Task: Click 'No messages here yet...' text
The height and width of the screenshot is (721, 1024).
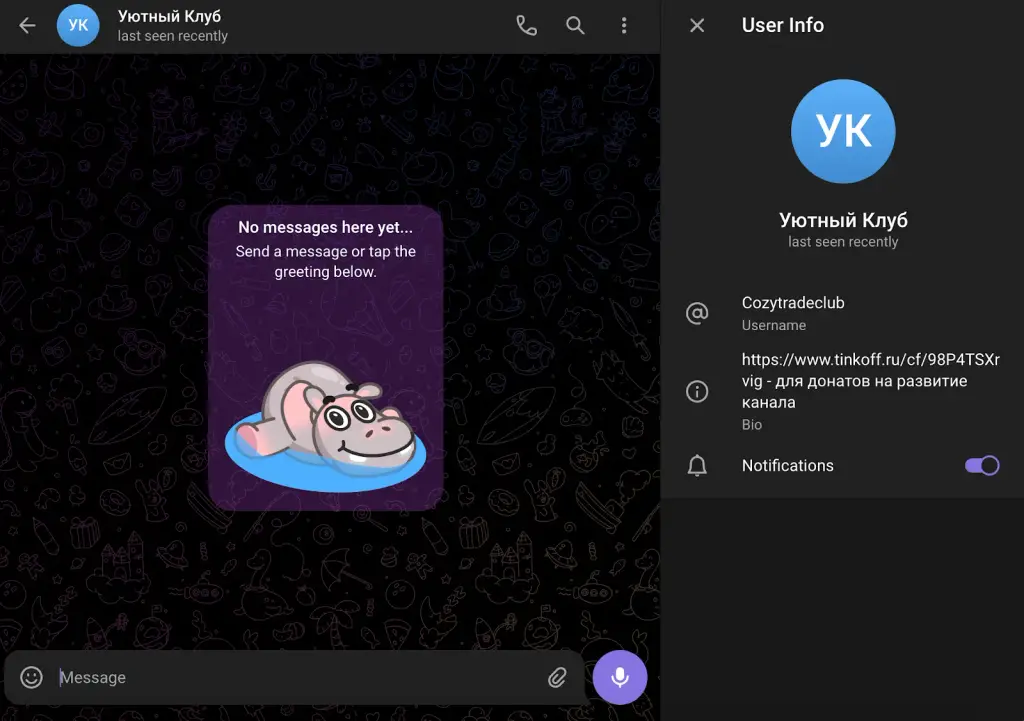Action: (x=325, y=227)
